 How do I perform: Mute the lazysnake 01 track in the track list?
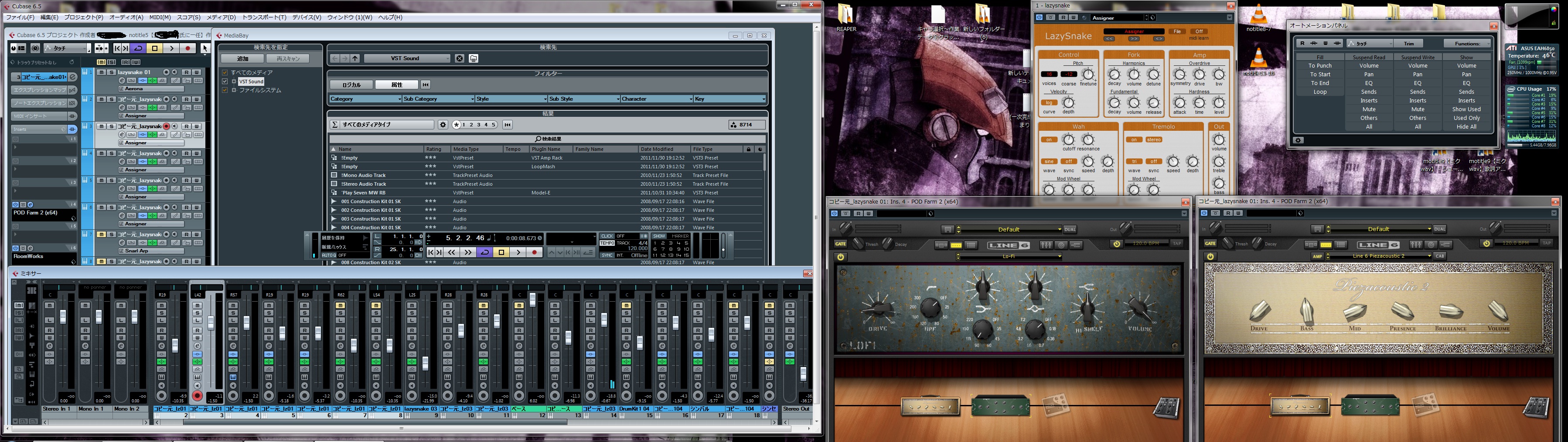102,72
